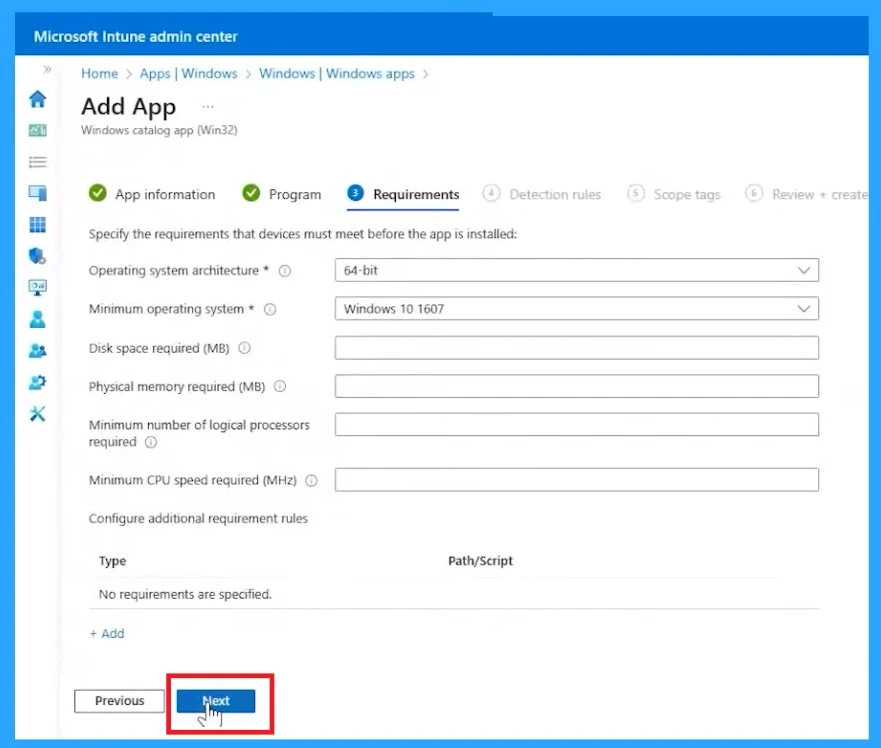
Task: Show info for Minimum operating system
Action: 270,309
